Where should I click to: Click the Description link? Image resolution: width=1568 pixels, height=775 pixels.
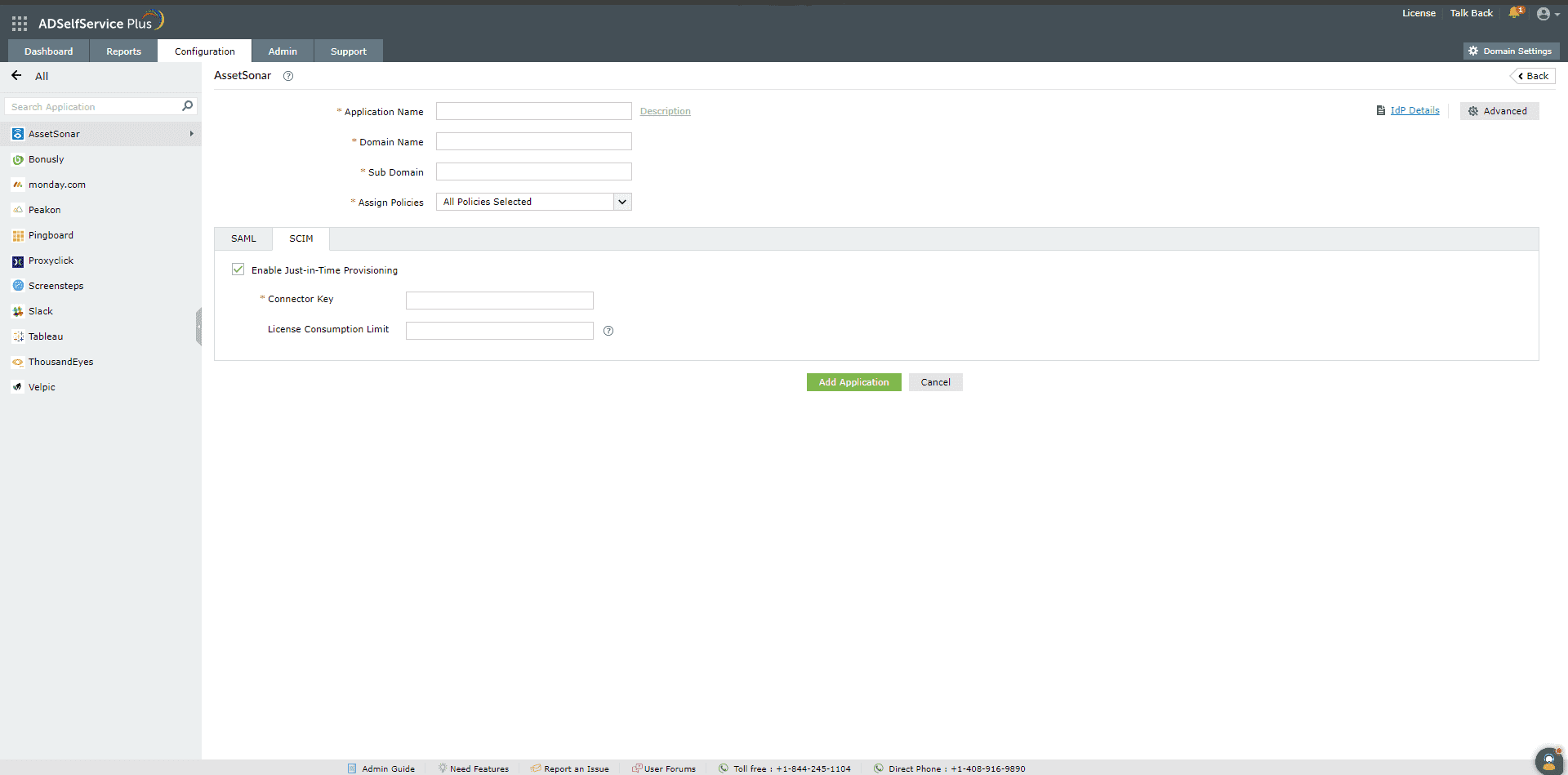(666, 111)
